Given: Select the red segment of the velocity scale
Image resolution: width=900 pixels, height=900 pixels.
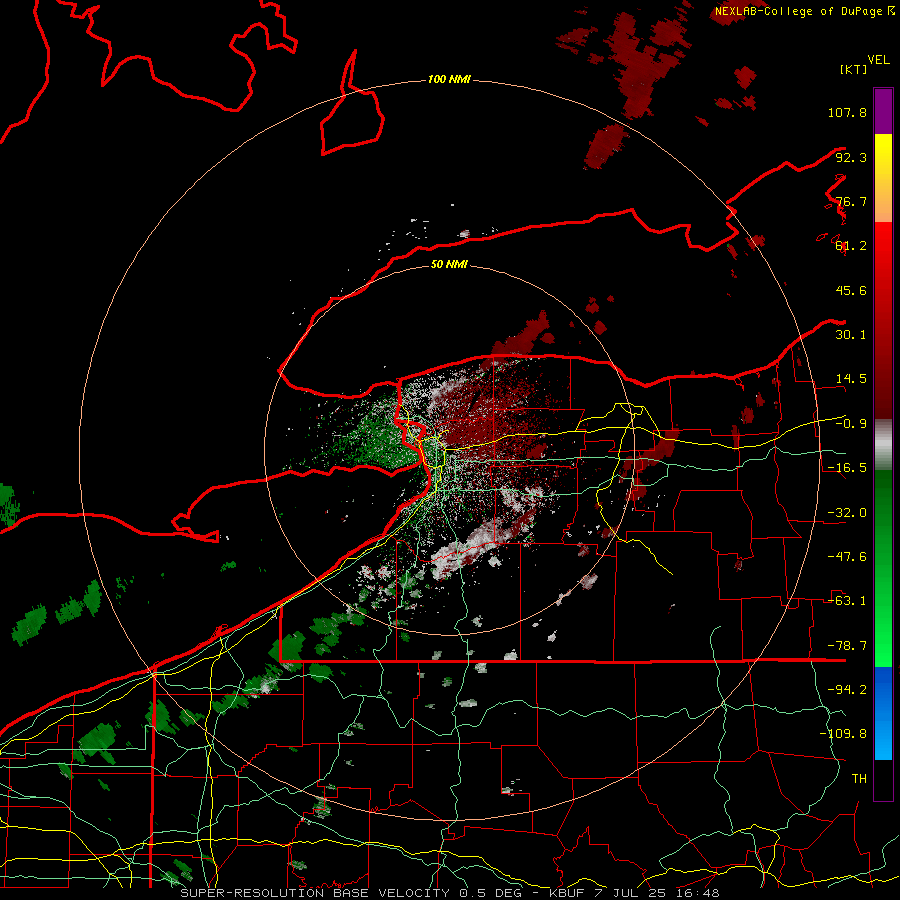Looking at the screenshot, I should point(883,320).
